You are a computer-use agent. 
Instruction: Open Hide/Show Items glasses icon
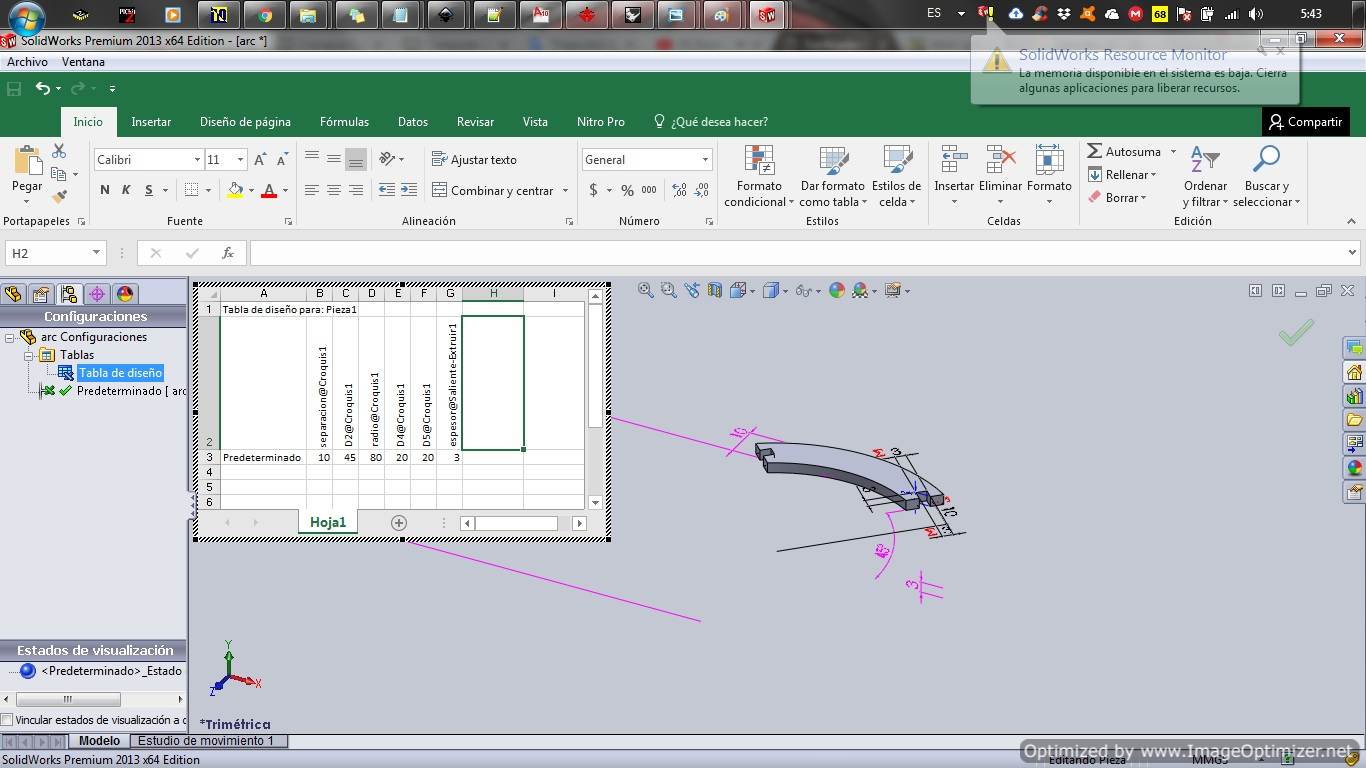tap(803, 290)
